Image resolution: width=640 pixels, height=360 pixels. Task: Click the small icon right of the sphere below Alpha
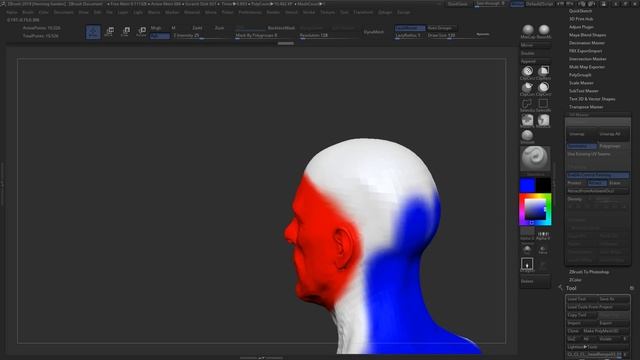click(x=543, y=249)
